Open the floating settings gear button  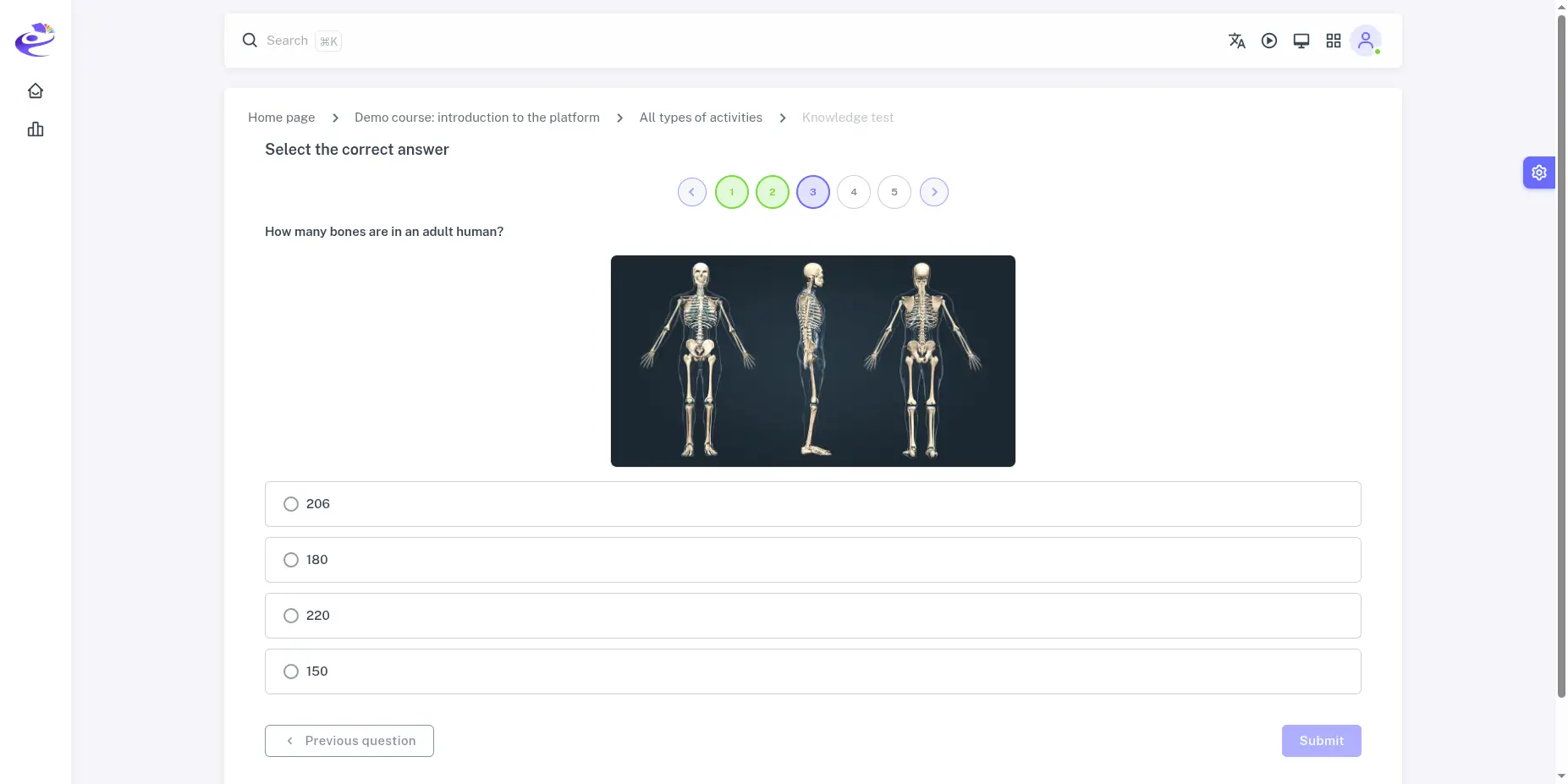coord(1539,173)
